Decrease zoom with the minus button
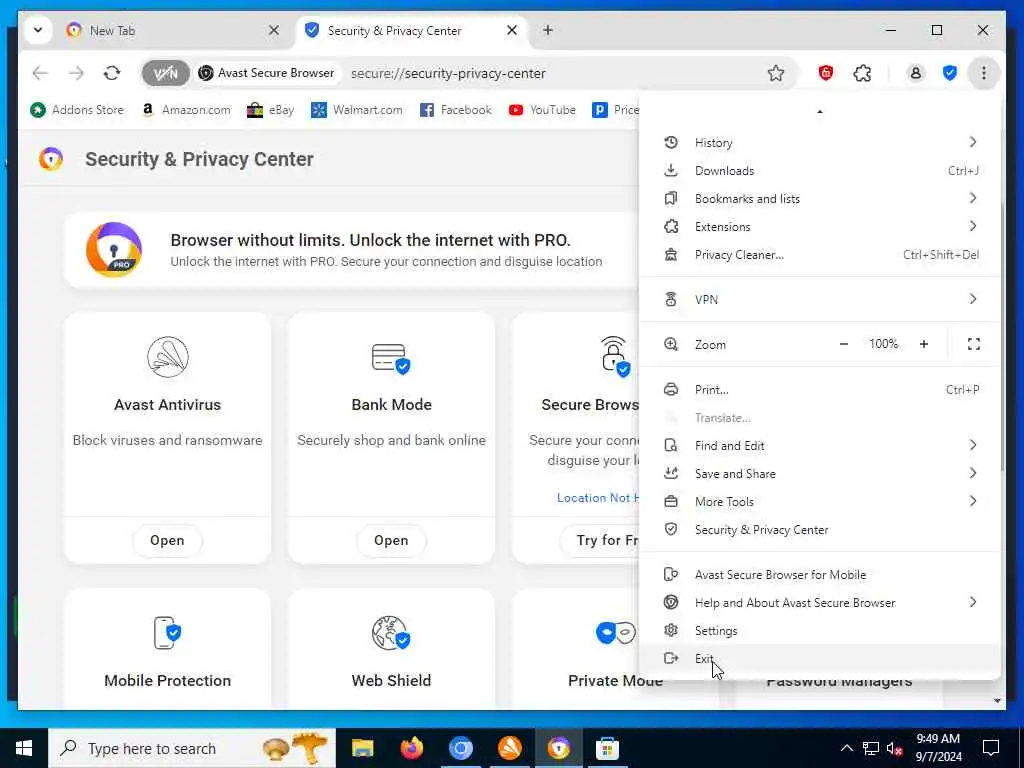 point(844,344)
